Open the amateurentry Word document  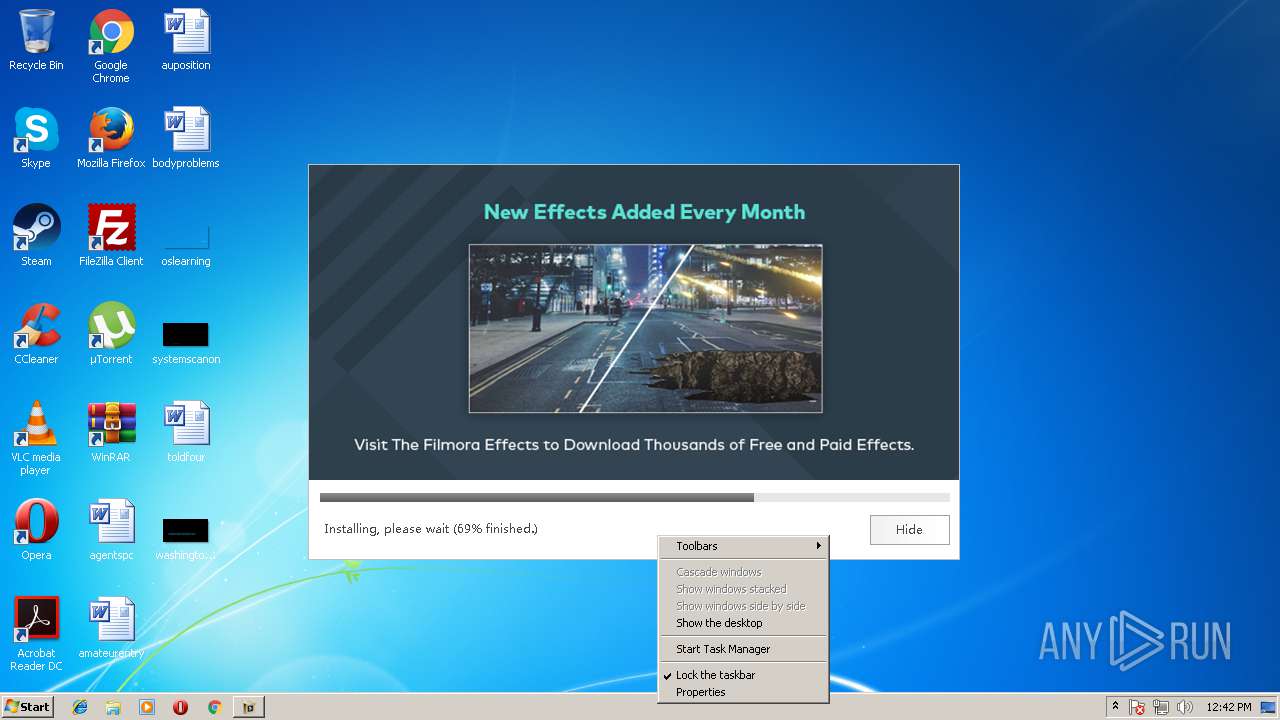(111, 629)
